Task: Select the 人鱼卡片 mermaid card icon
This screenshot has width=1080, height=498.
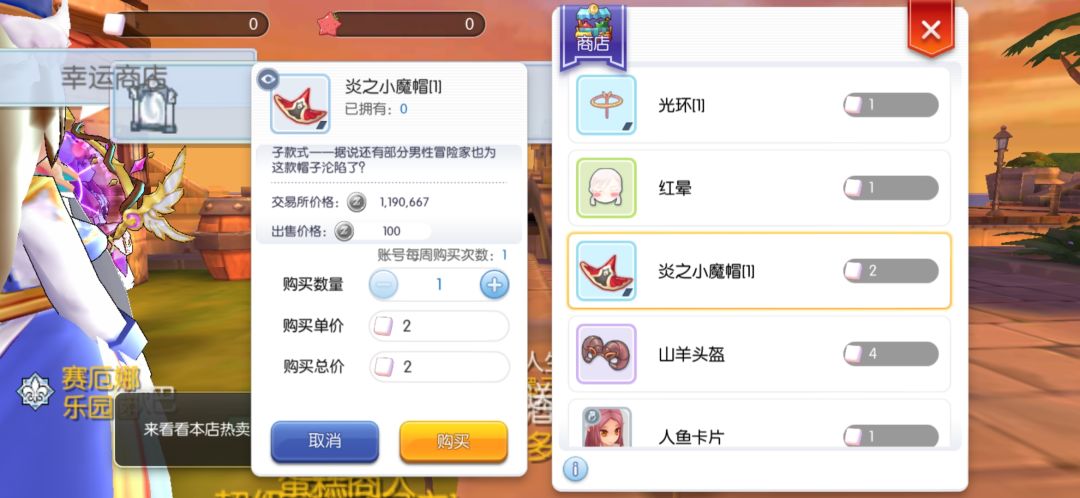Action: coord(606,427)
